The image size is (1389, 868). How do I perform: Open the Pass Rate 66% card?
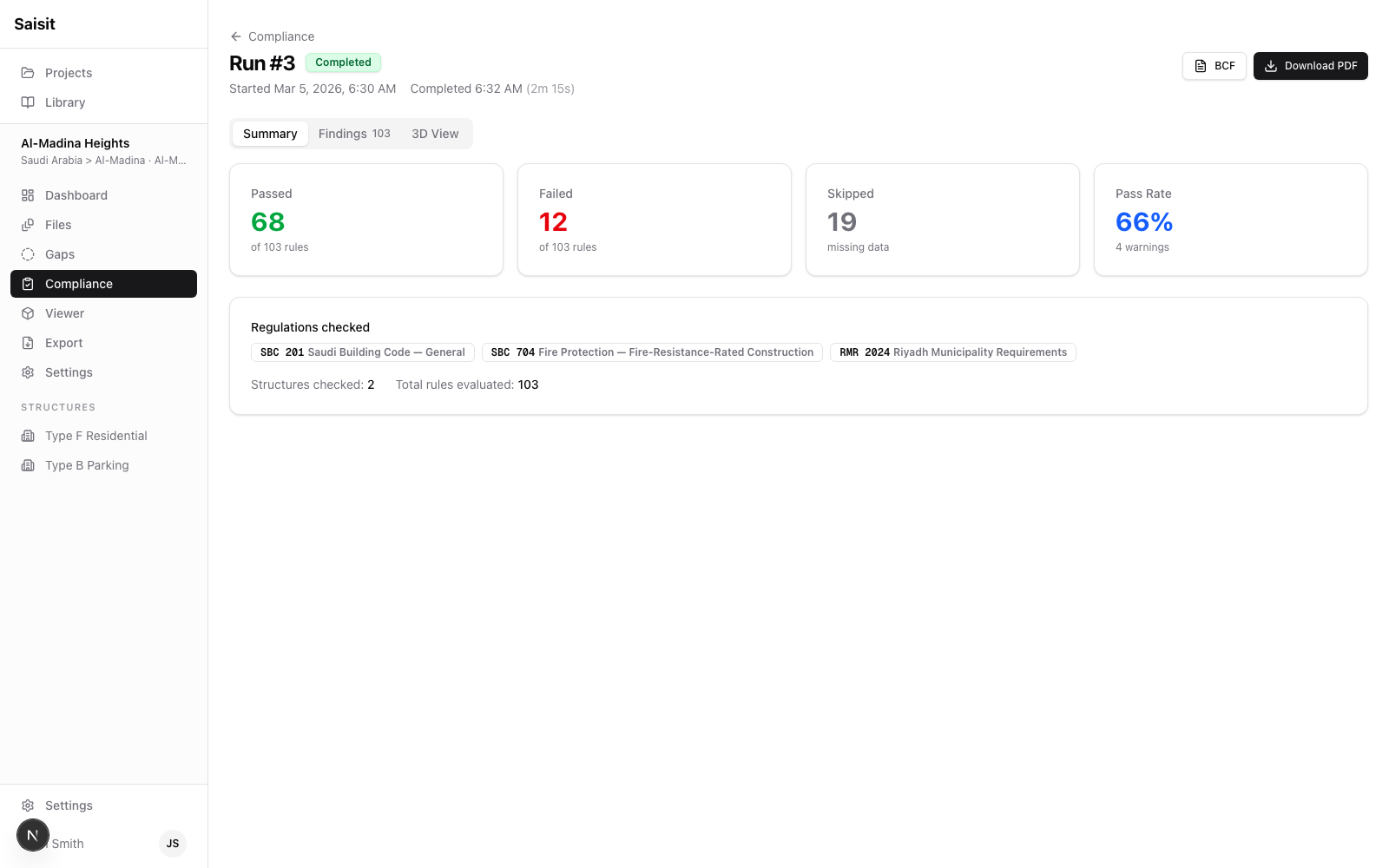[x=1231, y=220]
